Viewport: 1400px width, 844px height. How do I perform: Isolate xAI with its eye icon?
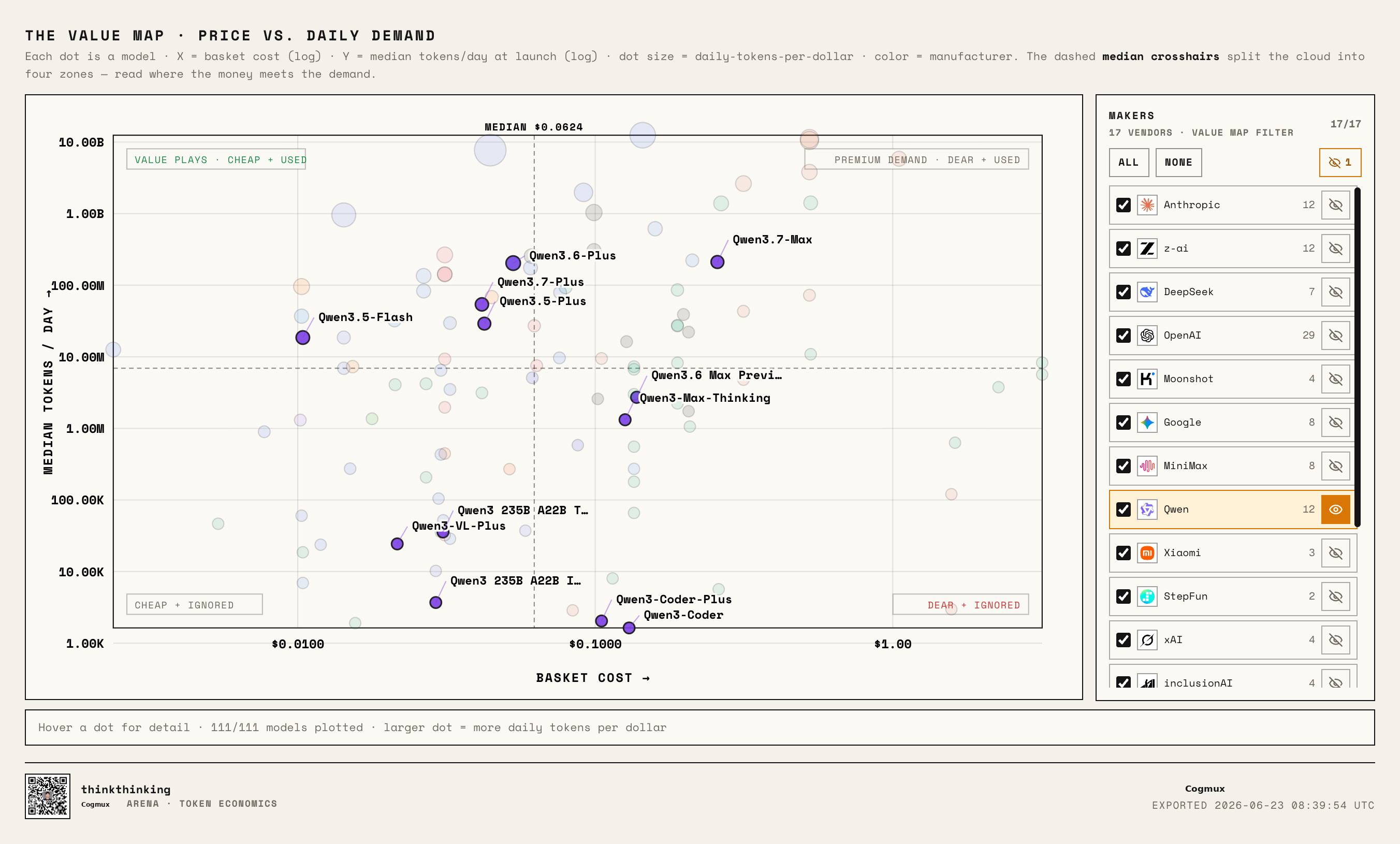point(1335,640)
